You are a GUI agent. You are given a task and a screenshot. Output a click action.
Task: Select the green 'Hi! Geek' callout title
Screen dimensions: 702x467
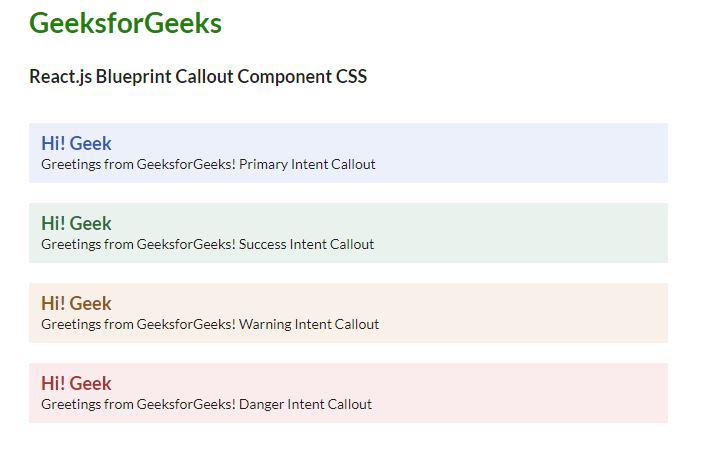76,223
